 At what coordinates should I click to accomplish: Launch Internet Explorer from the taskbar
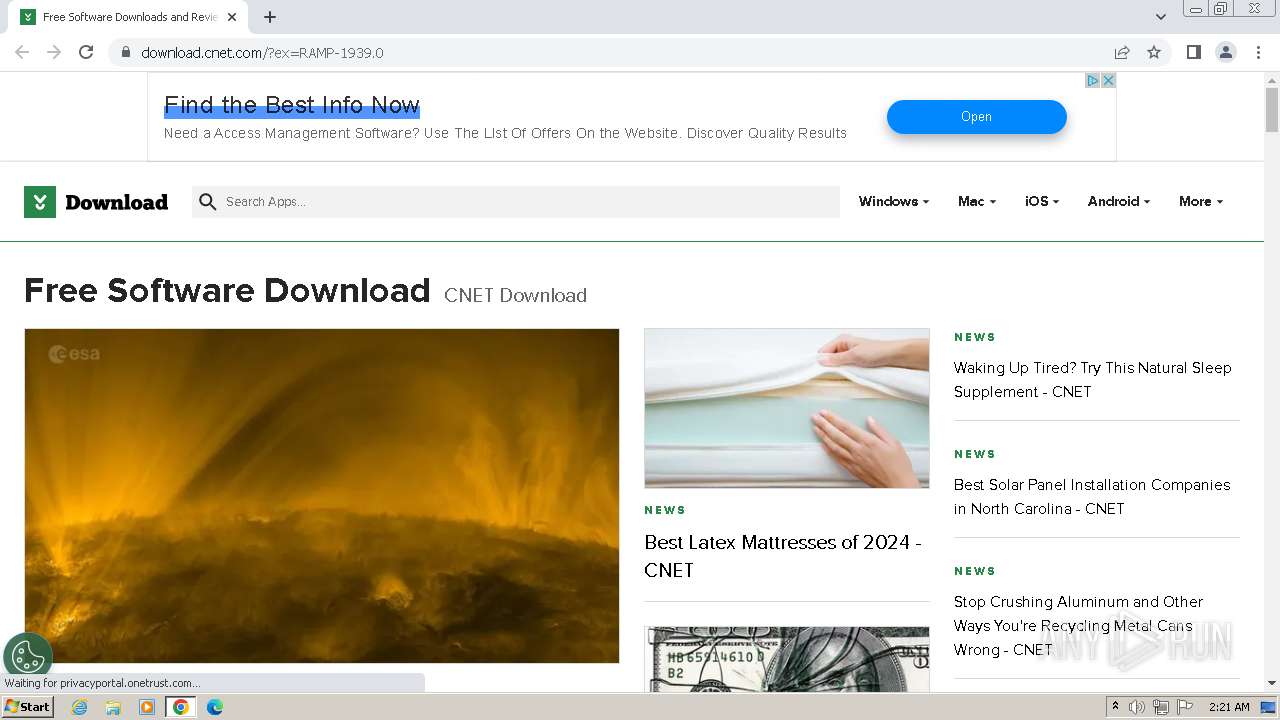[79, 707]
